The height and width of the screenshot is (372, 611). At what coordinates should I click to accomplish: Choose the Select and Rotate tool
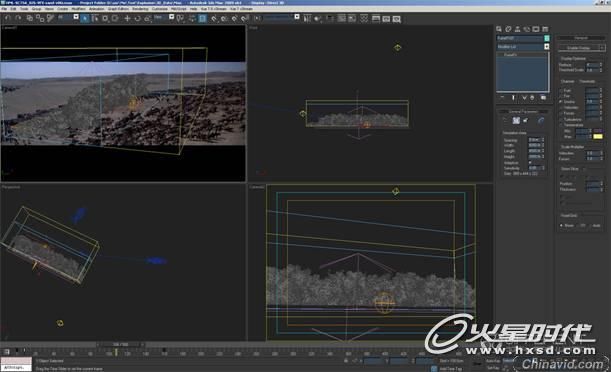point(137,18)
